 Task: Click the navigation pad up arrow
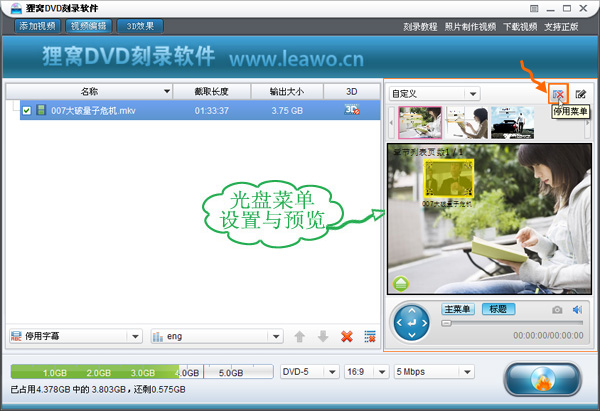[x=412, y=310]
